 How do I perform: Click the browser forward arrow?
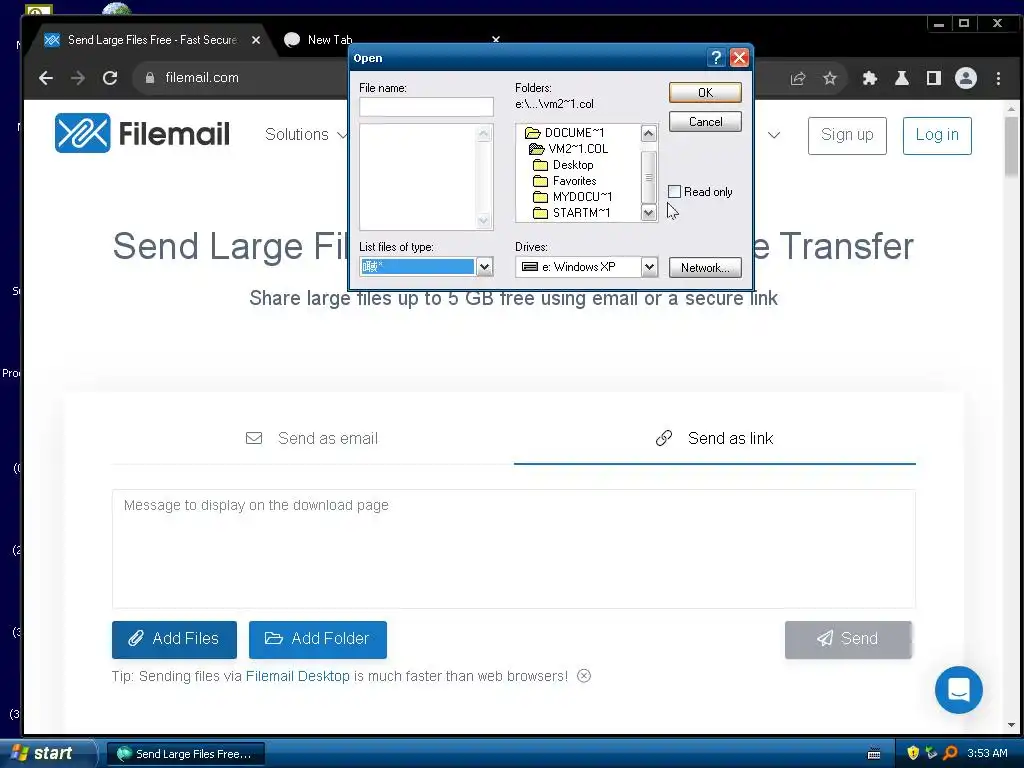point(78,78)
